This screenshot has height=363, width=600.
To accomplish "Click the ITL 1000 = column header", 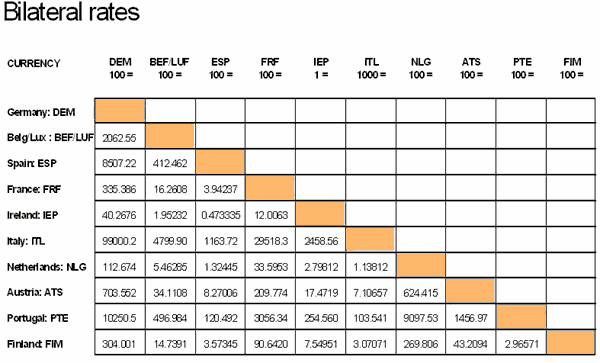I will coord(371,68).
